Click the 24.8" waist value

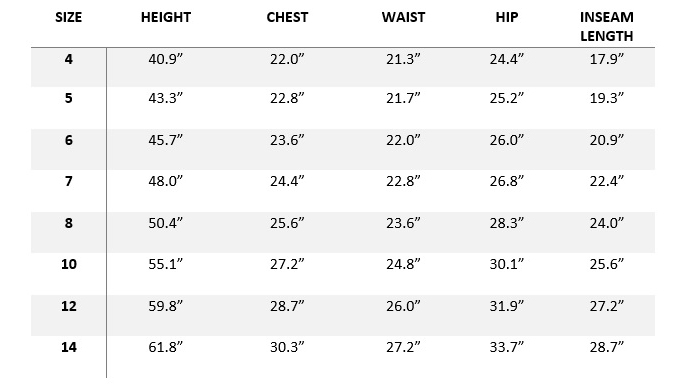403,264
